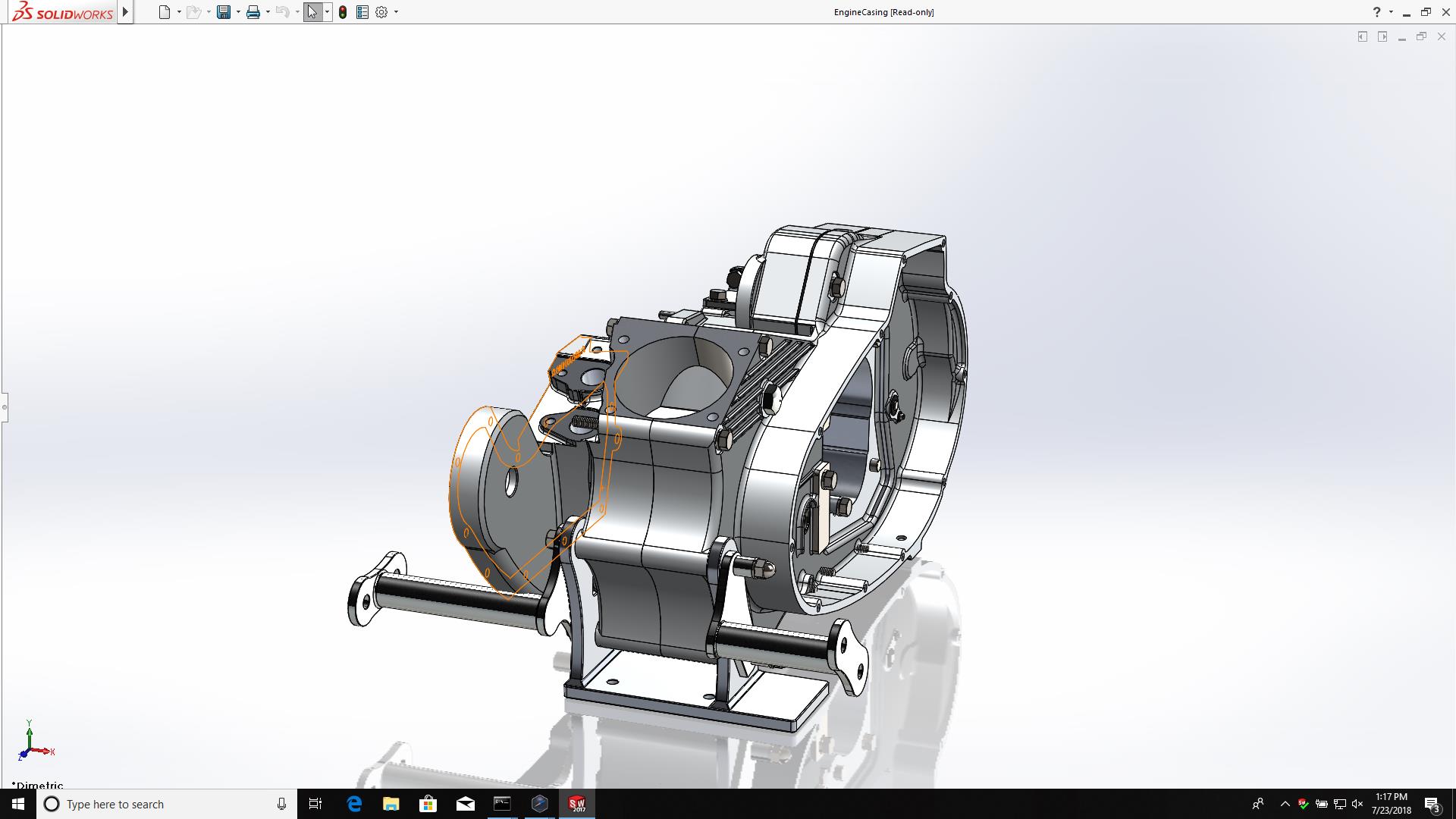Image resolution: width=1456 pixels, height=819 pixels.
Task: Click the Save floppy disk icon
Action: [x=223, y=12]
